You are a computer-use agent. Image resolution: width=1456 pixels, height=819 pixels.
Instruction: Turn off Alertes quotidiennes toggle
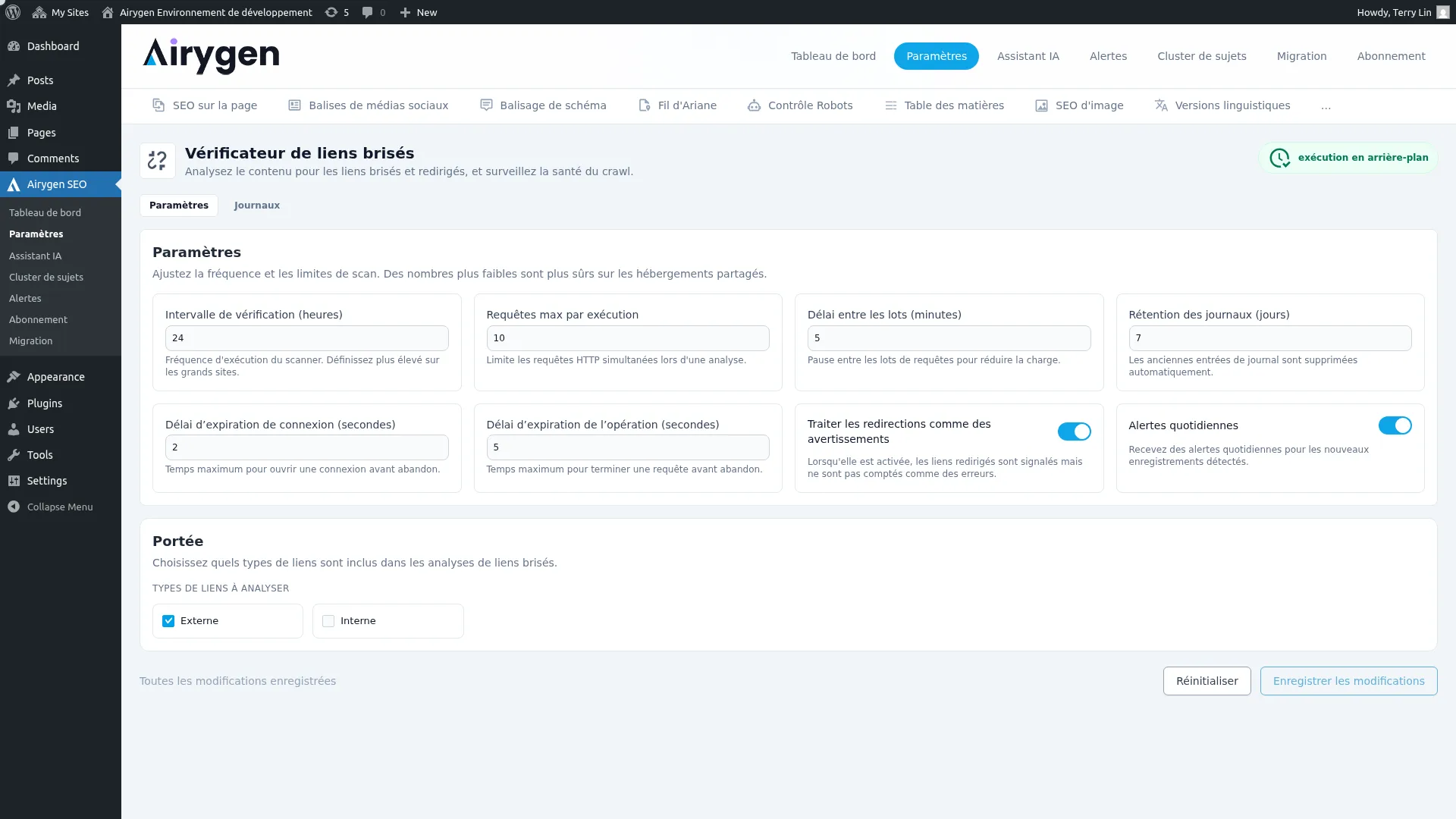point(1395,425)
